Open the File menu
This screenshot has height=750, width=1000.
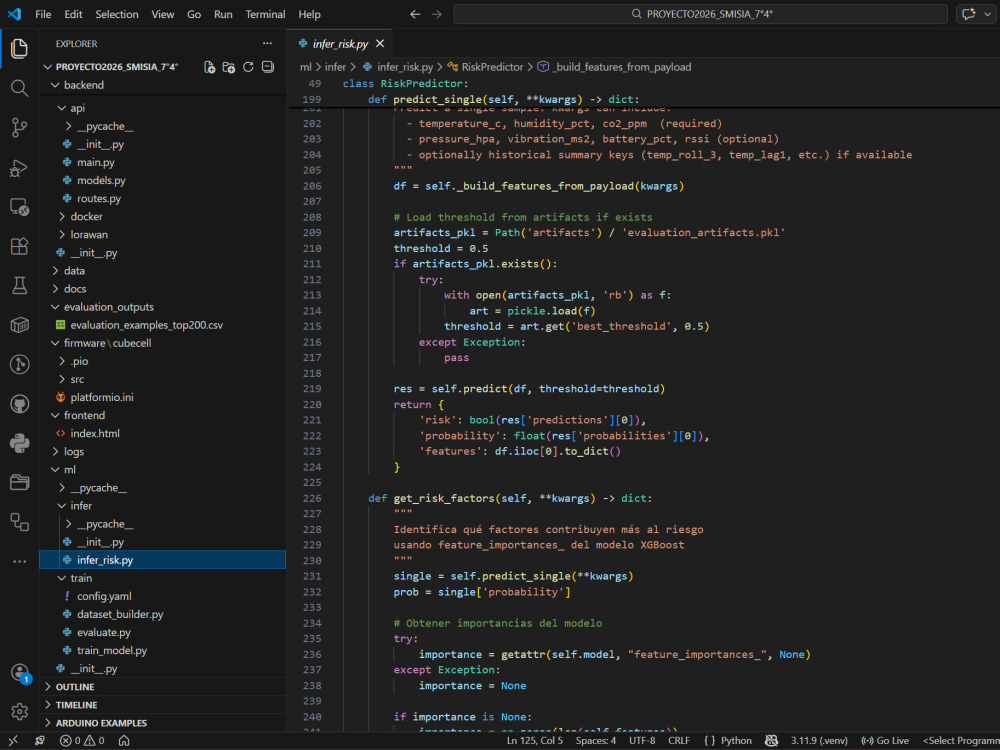(x=43, y=14)
